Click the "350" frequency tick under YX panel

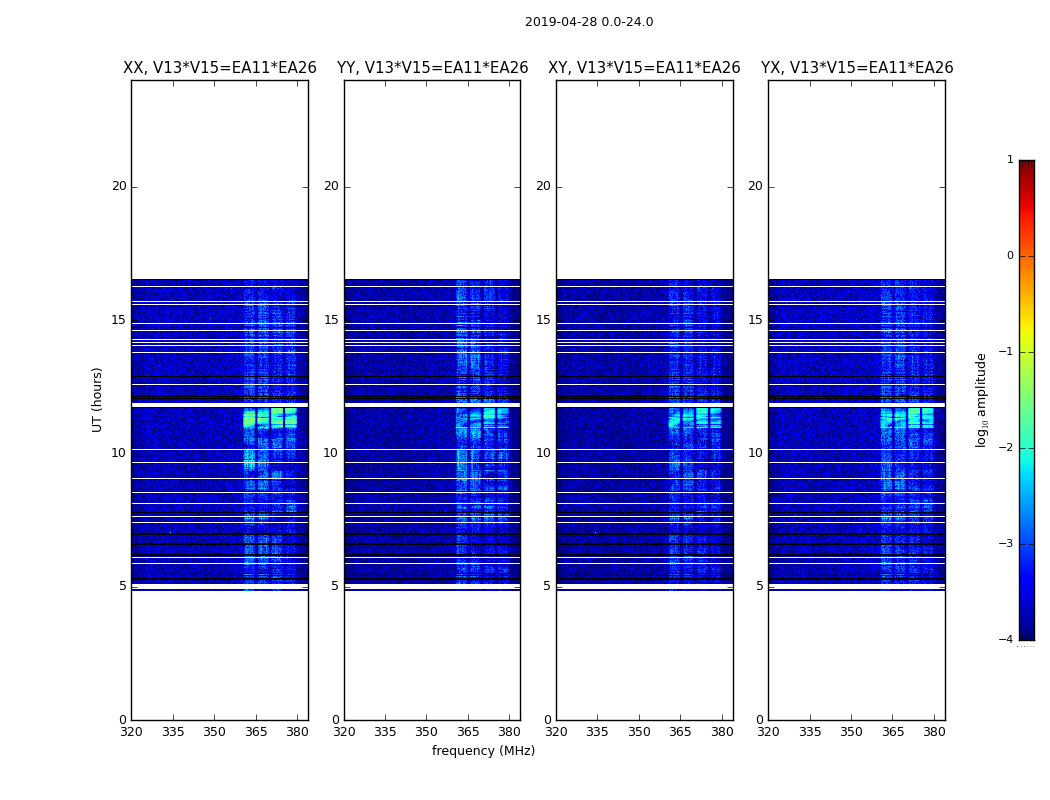point(851,732)
